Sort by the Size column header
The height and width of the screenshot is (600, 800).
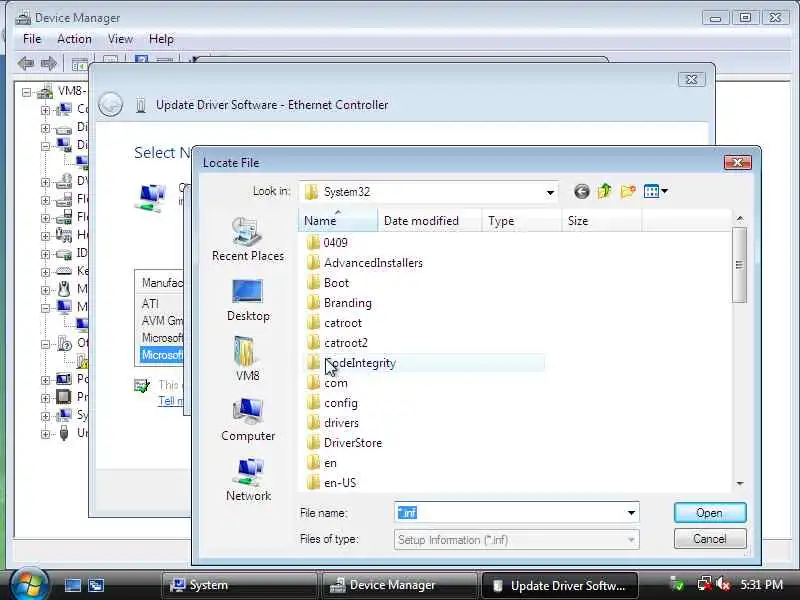[x=602, y=220]
